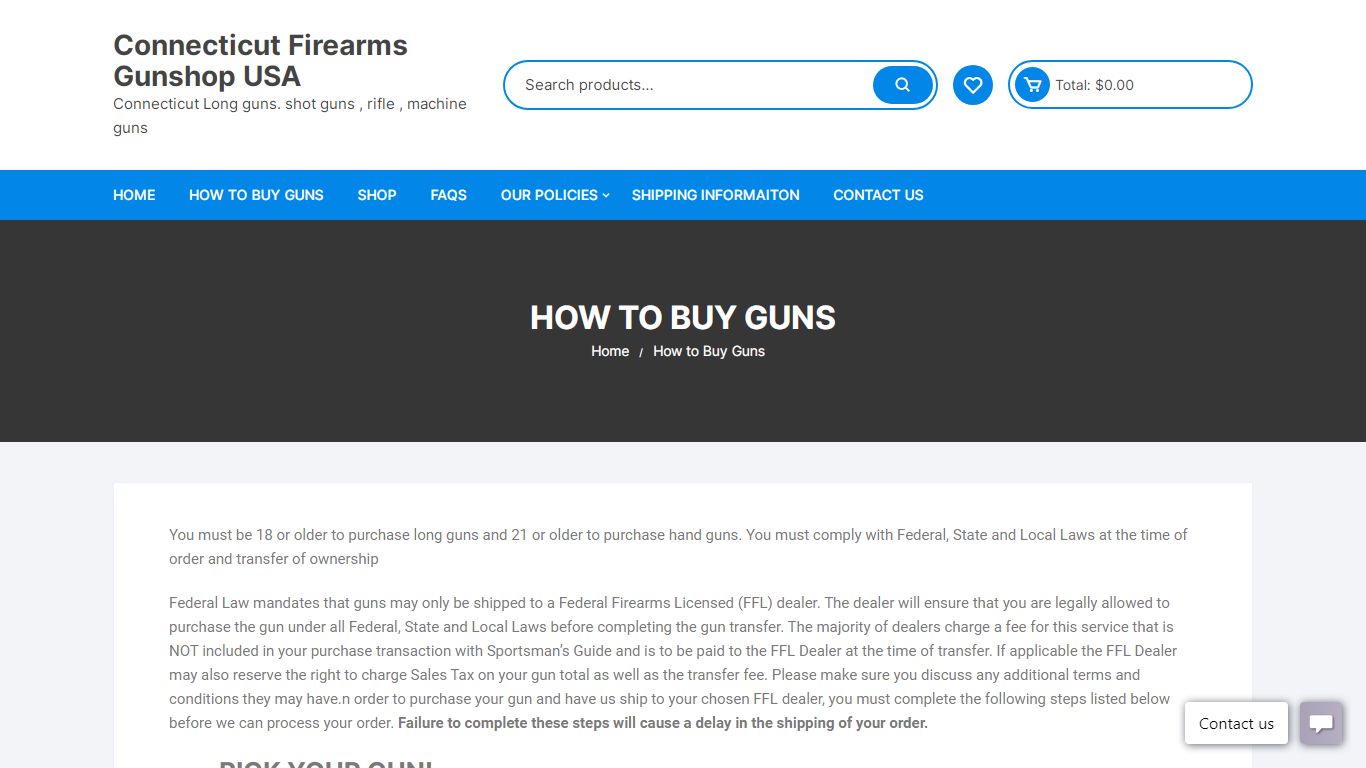Open the wishlist heart icon
Image resolution: width=1366 pixels, height=768 pixels.
[973, 85]
